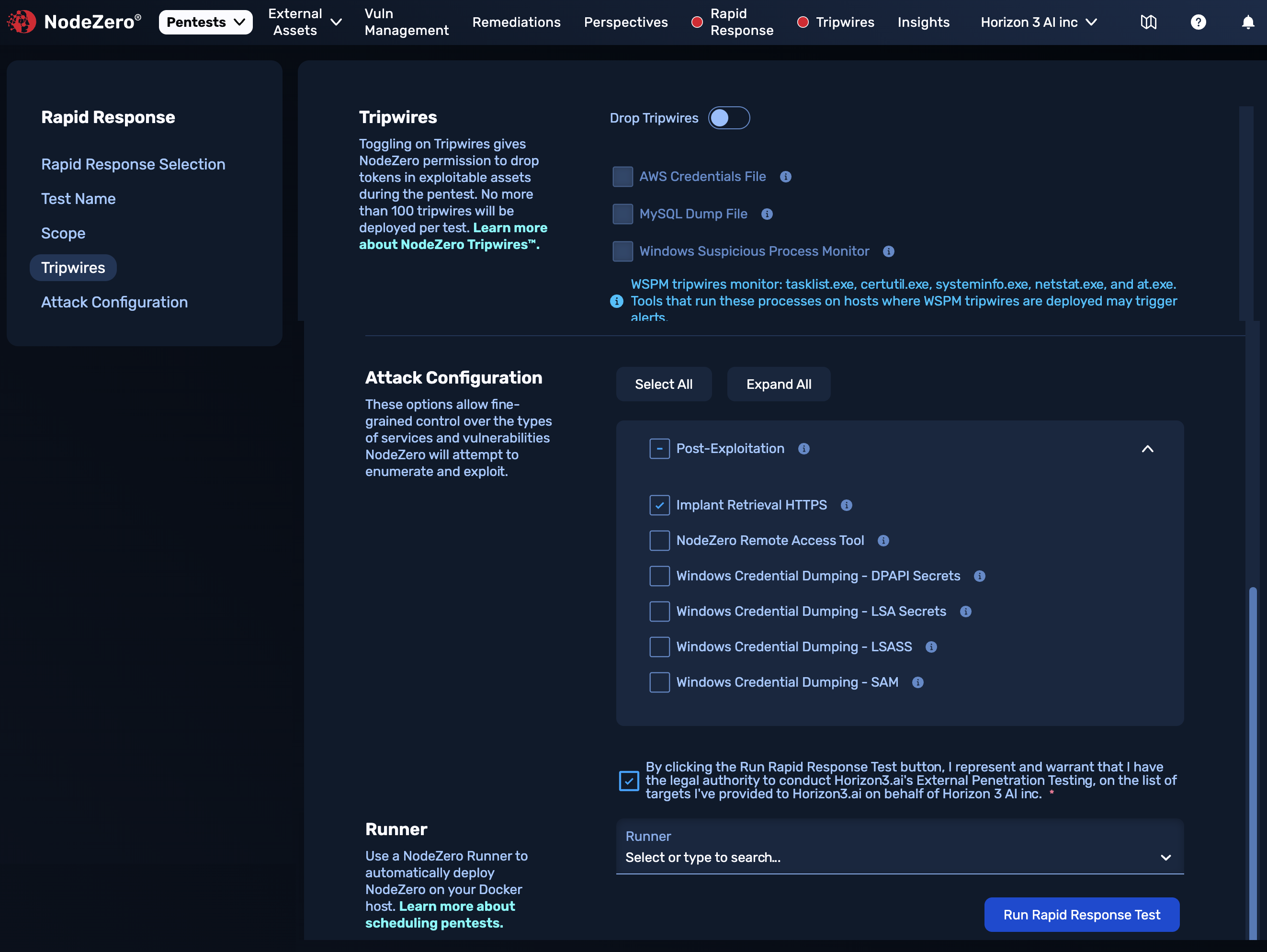Show info for LSASS credential dumping

click(x=931, y=647)
